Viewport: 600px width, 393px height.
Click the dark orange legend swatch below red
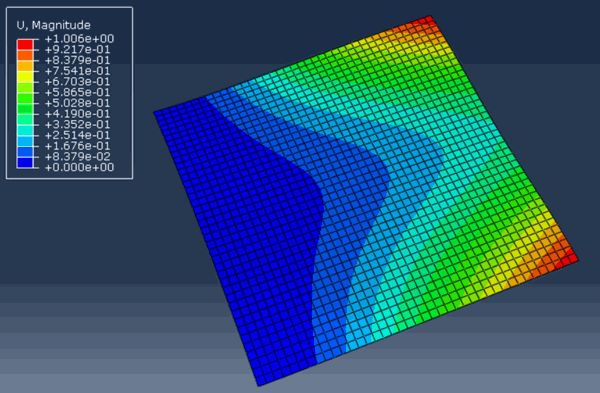click(25, 55)
